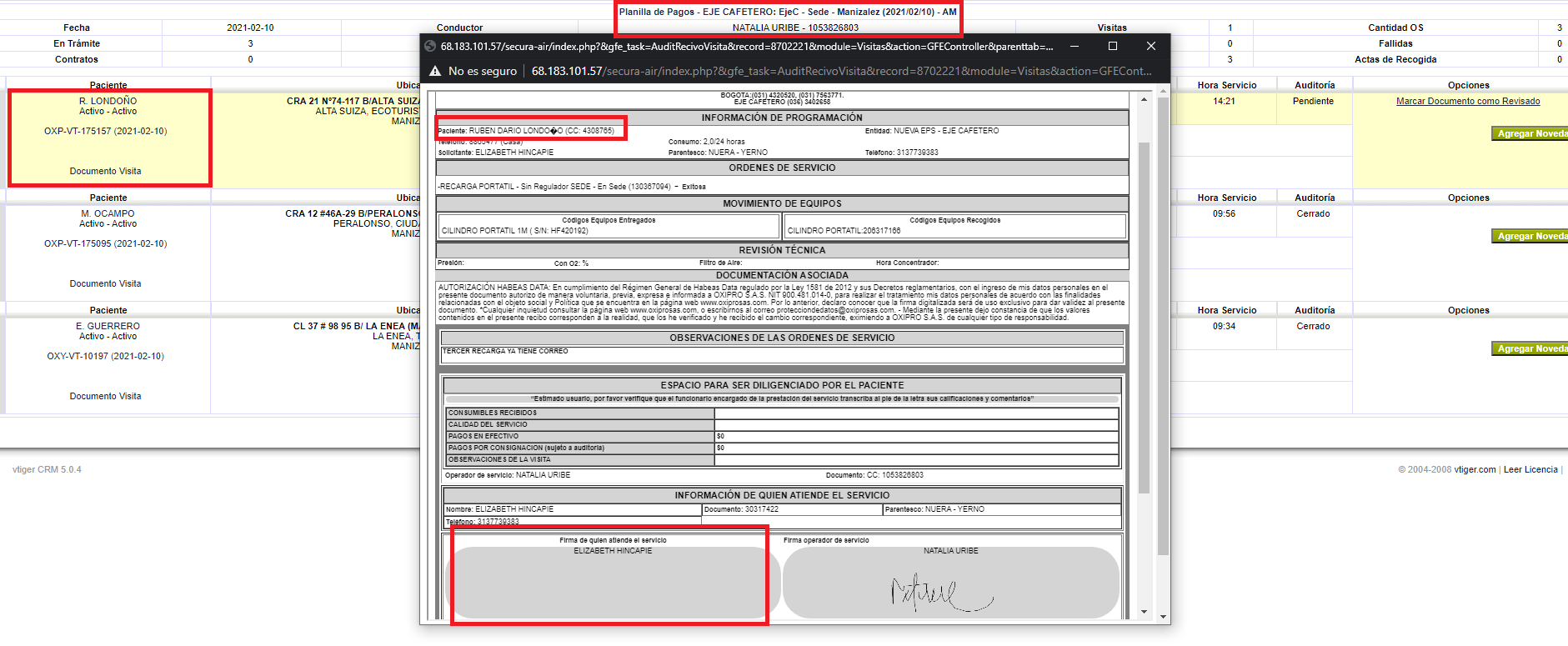1568x646 pixels.
Task: Close the popup browser window
Action: point(1151,47)
